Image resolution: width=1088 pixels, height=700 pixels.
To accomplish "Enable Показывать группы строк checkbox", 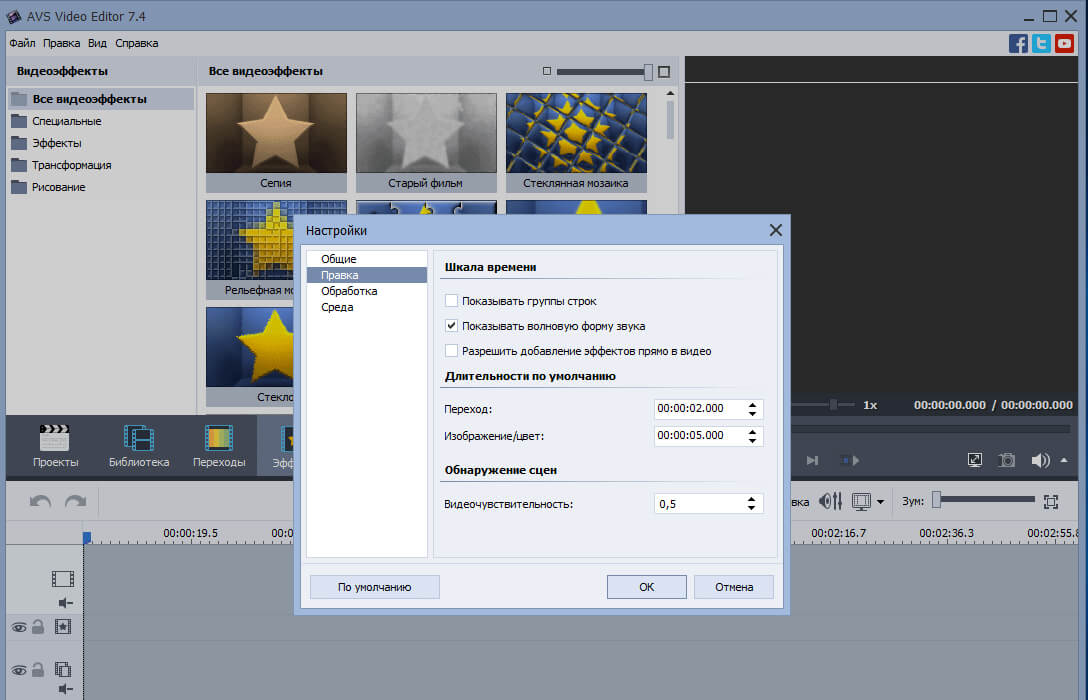I will [x=451, y=301].
